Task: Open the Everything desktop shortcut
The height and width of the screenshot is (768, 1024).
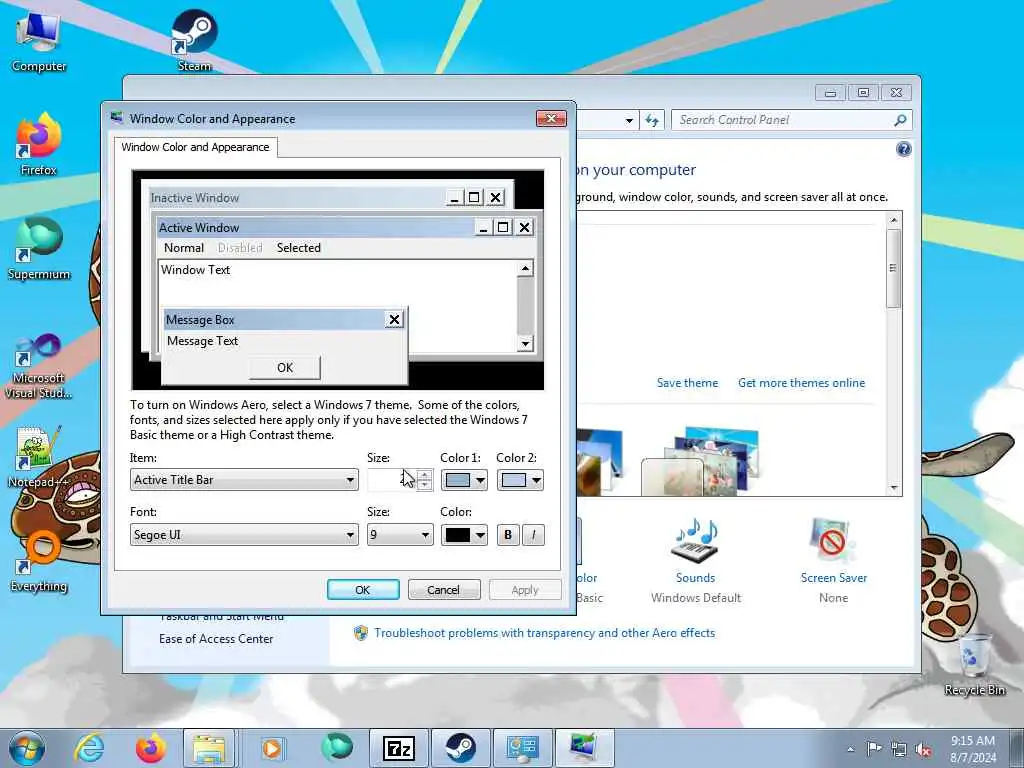Action: (x=39, y=560)
